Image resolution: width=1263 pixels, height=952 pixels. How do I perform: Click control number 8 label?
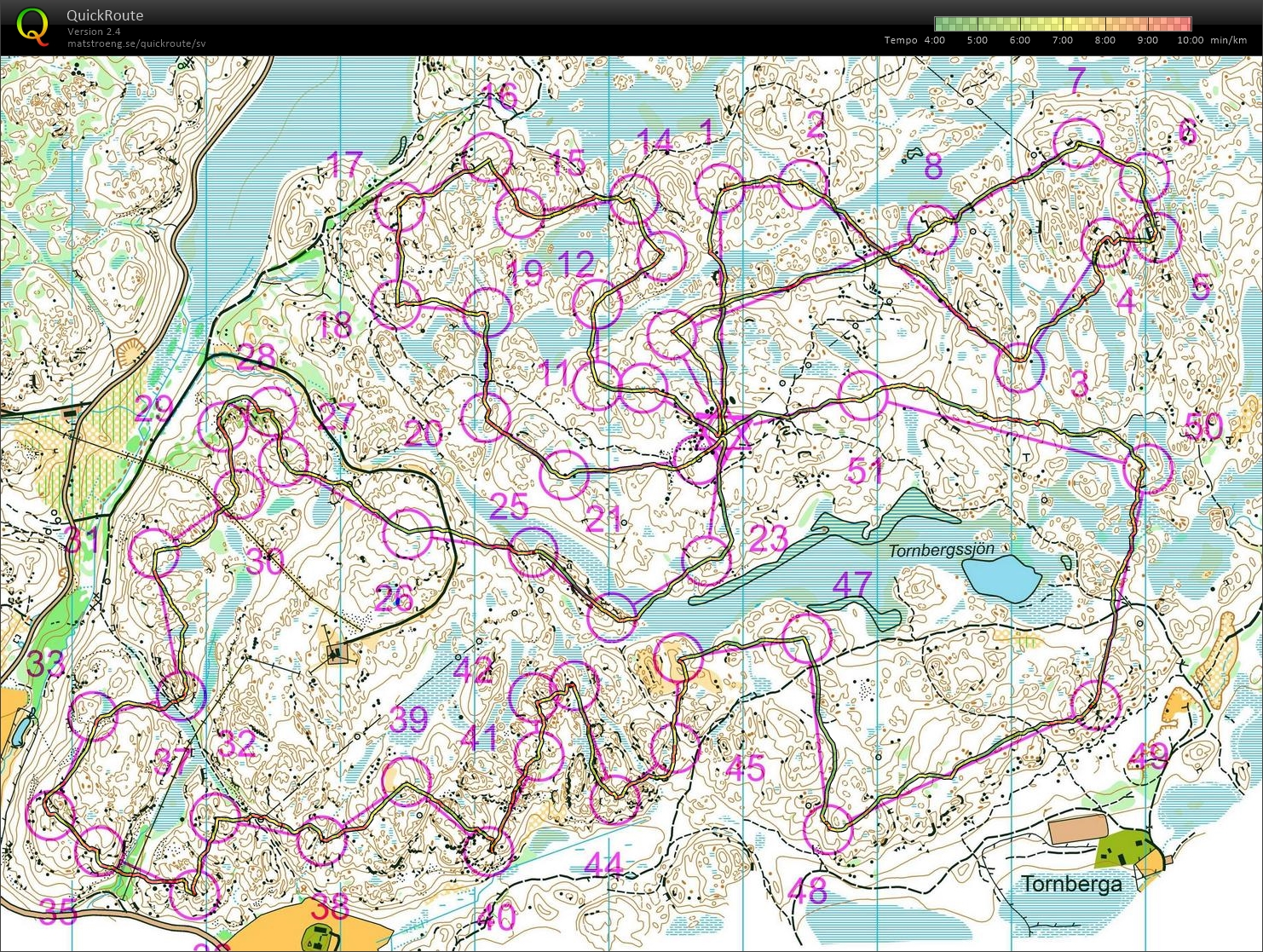pos(933,166)
